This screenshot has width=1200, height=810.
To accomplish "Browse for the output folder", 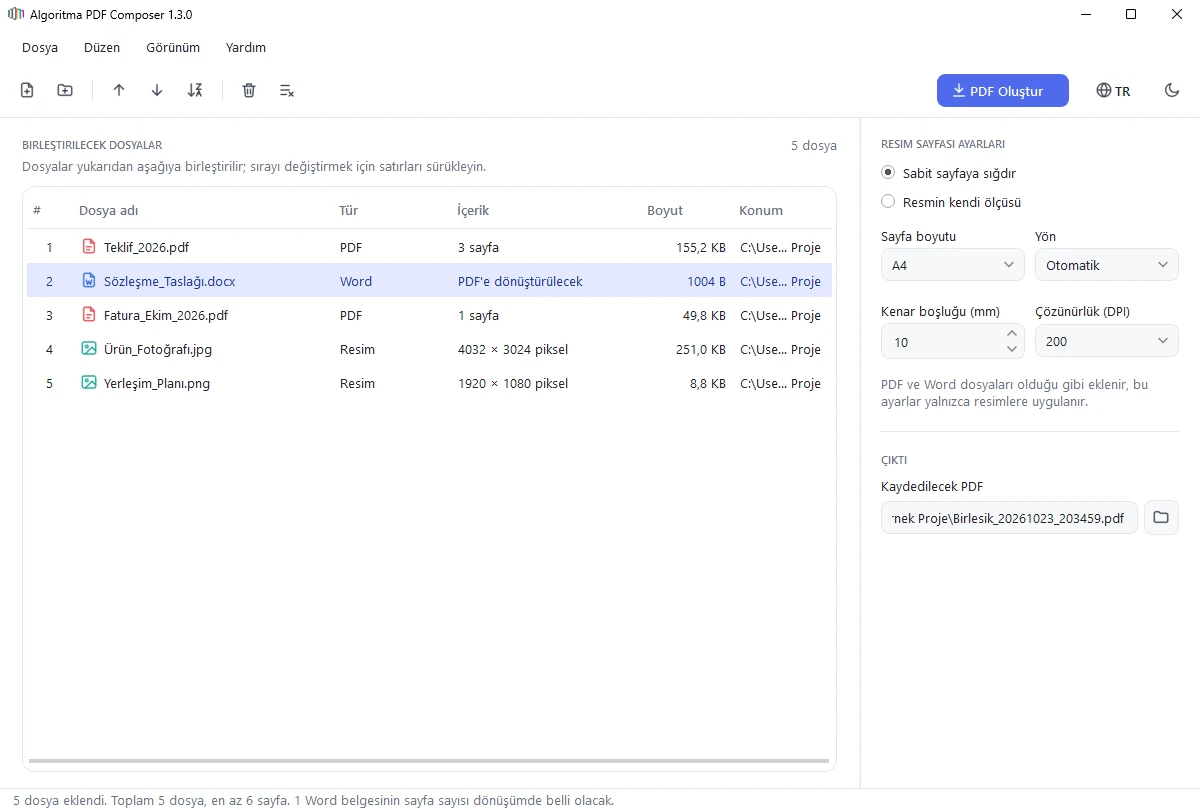I will click(1161, 518).
